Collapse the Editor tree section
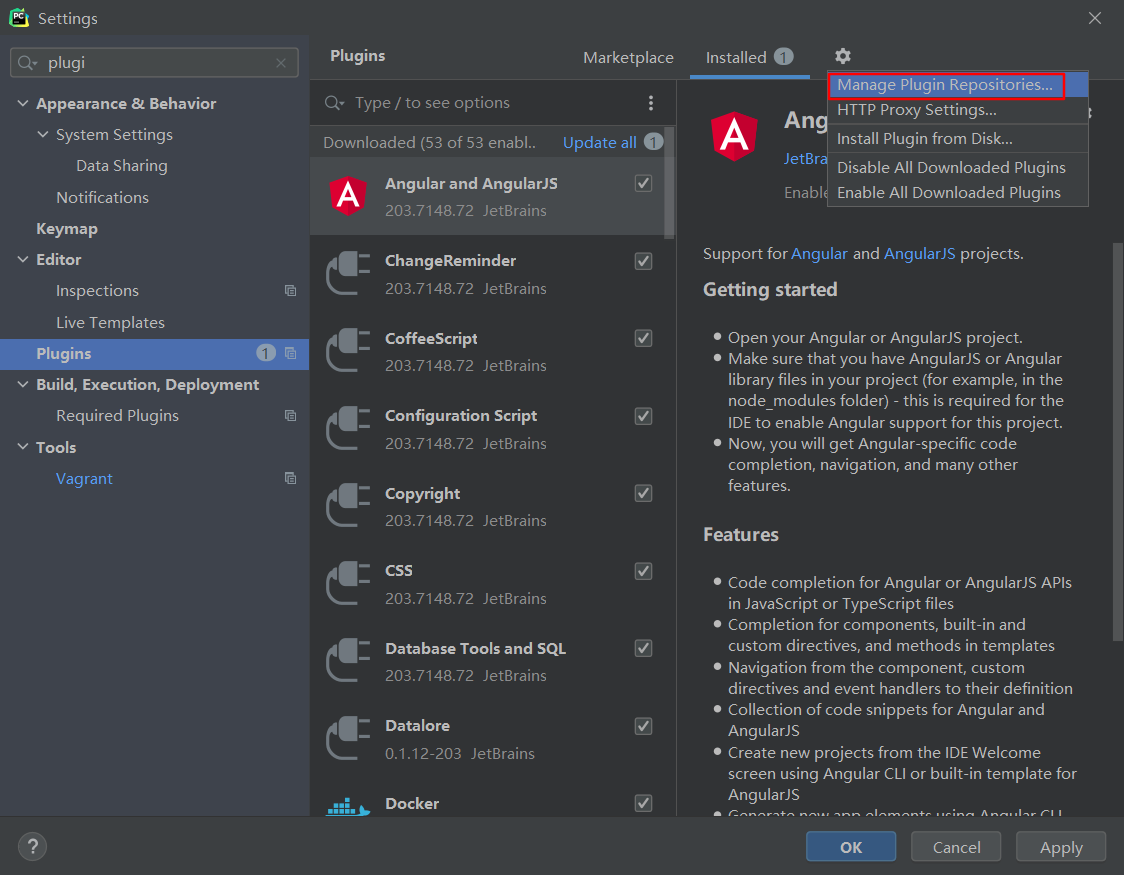Viewport: 1124px width, 875px height. (x=23, y=259)
